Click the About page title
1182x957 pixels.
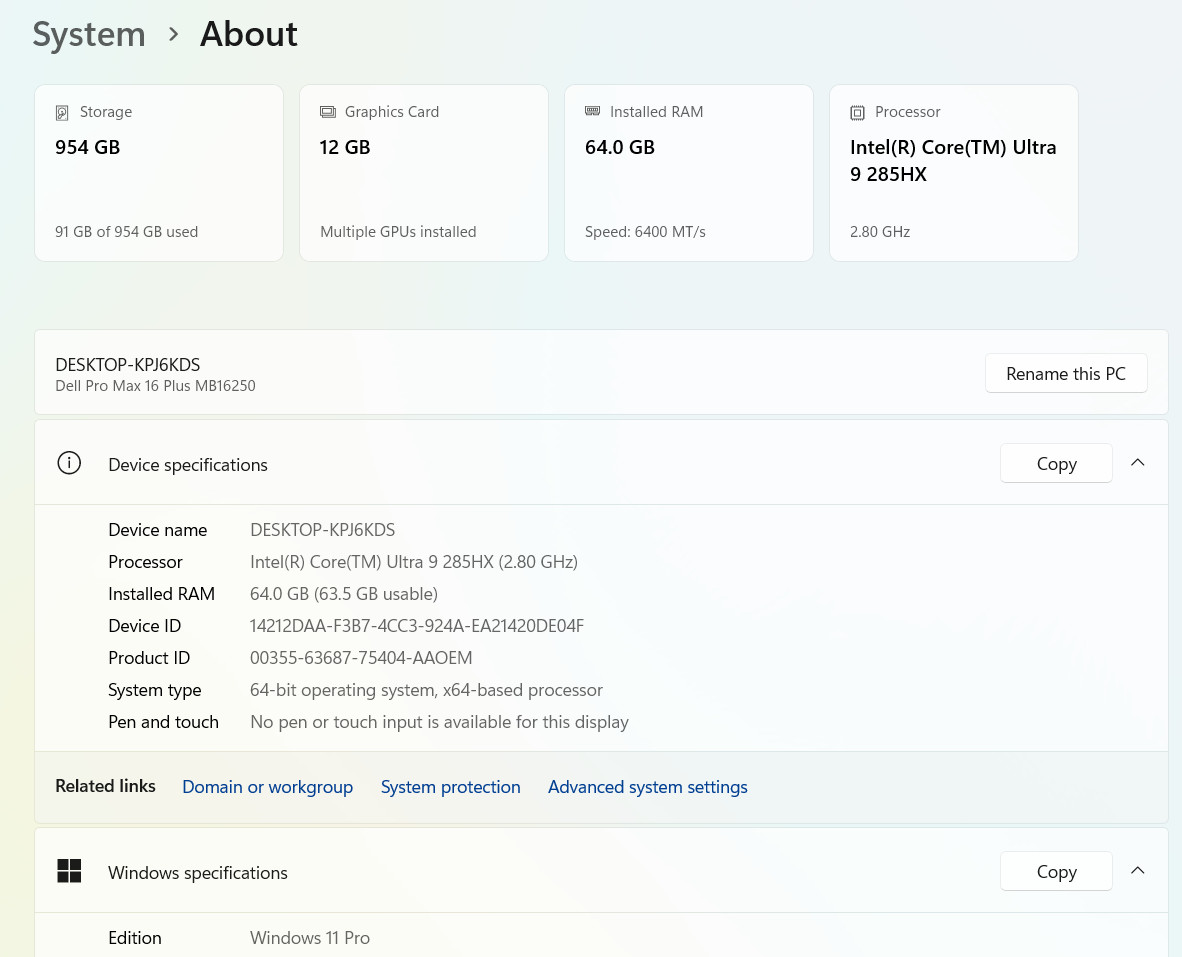click(249, 34)
